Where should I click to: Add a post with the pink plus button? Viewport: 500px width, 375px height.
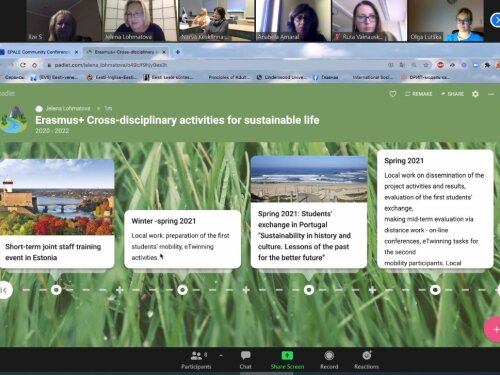pos(493,329)
